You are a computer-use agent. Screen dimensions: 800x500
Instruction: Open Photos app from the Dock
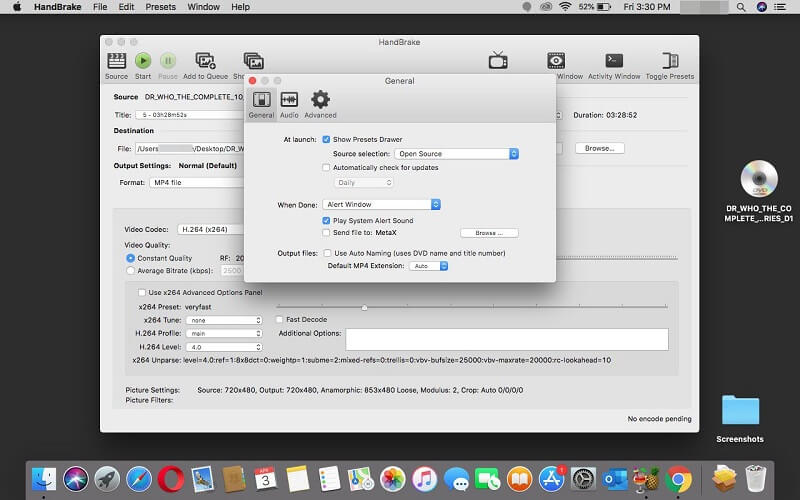pos(392,479)
